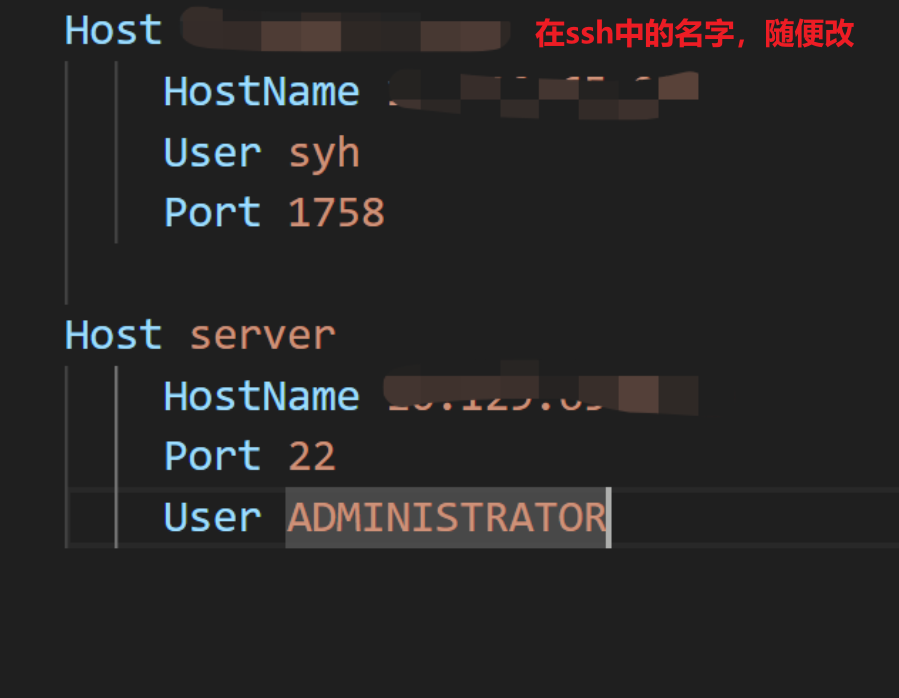Click the highlighted ADMINISTRATOR value

(x=447, y=518)
